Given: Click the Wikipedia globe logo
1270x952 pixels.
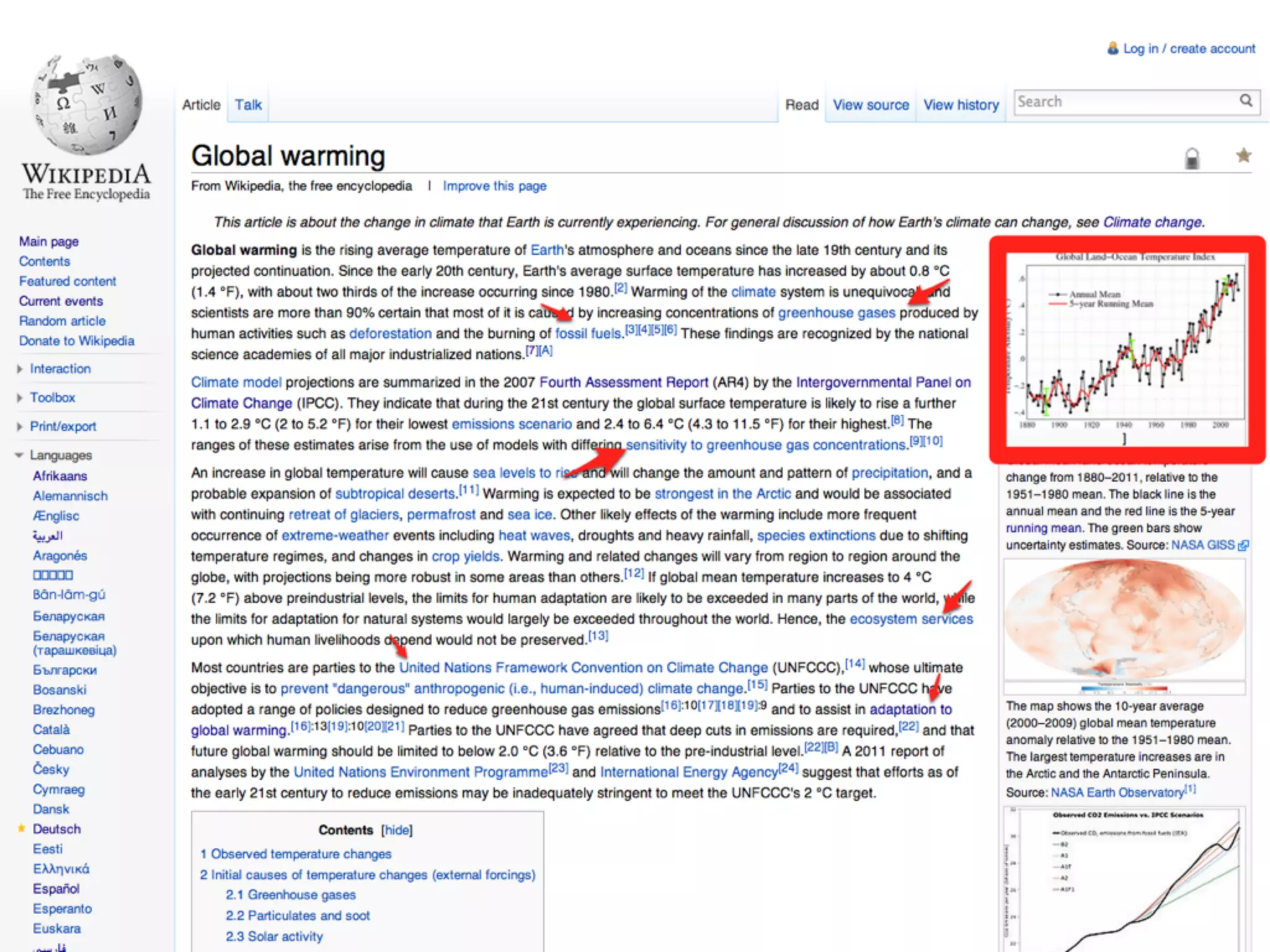Looking at the screenshot, I should coord(86,104).
